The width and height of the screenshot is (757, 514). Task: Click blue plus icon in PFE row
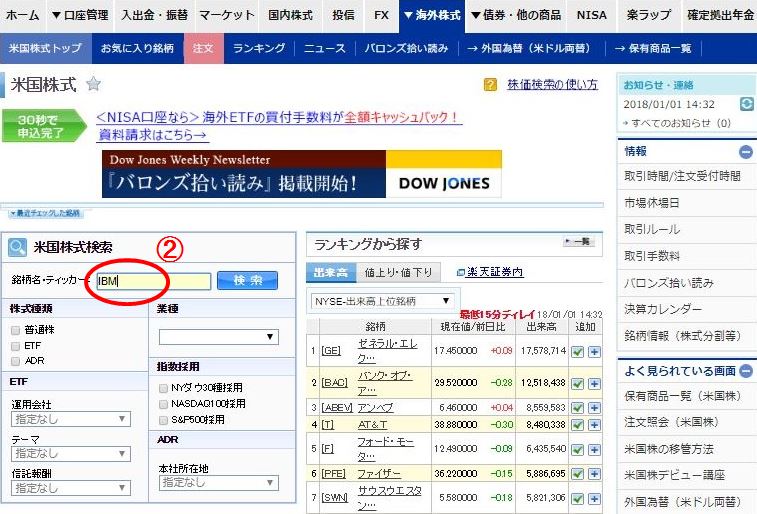tap(594, 473)
